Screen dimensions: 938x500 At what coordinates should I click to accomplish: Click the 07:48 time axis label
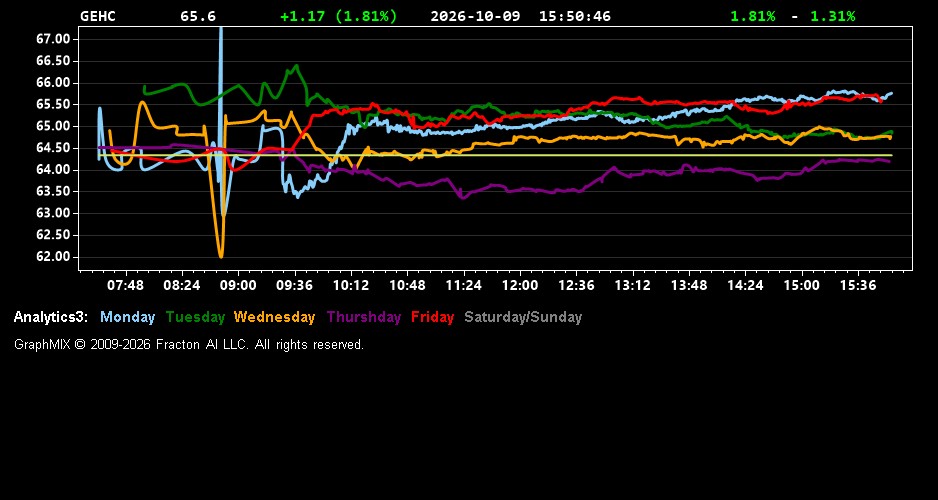click(125, 285)
